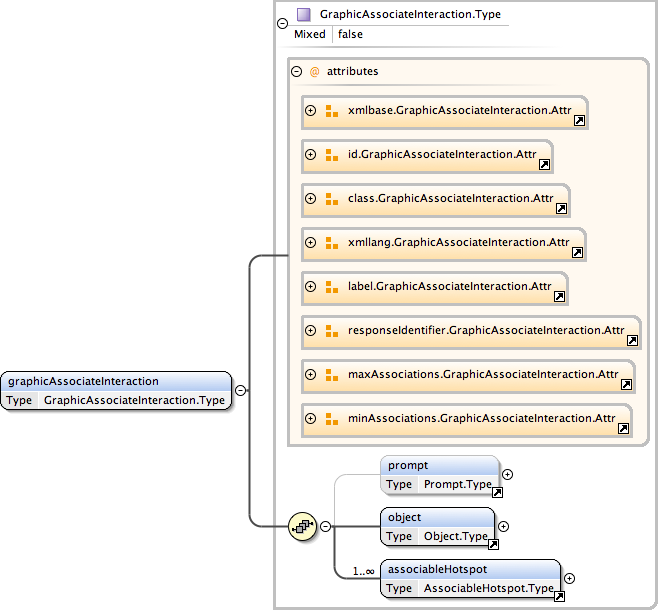Expand the prompt element
Image resolution: width=658 pixels, height=610 pixels.
(507, 475)
